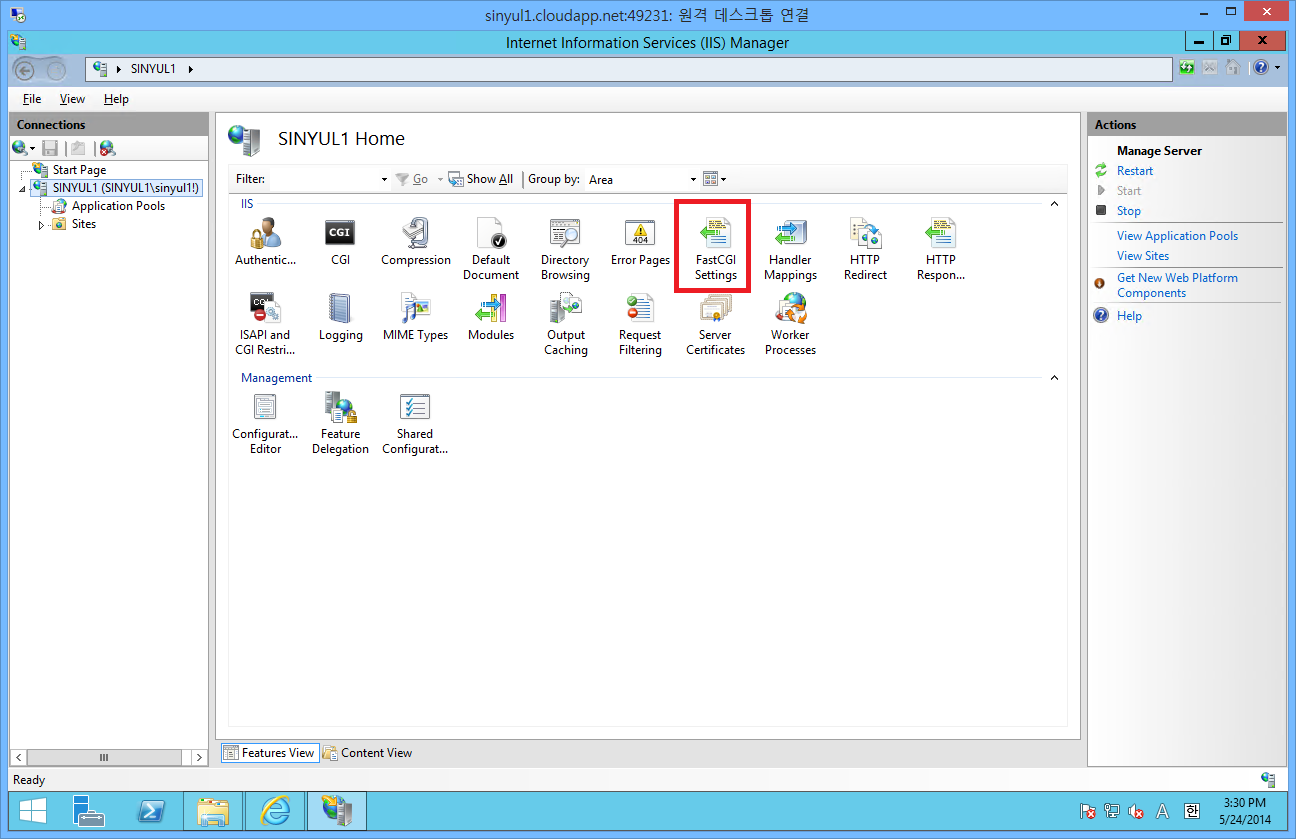Click the address bar showing SINYUL1
The width and height of the screenshot is (1296, 839).
pyautogui.click(x=630, y=69)
